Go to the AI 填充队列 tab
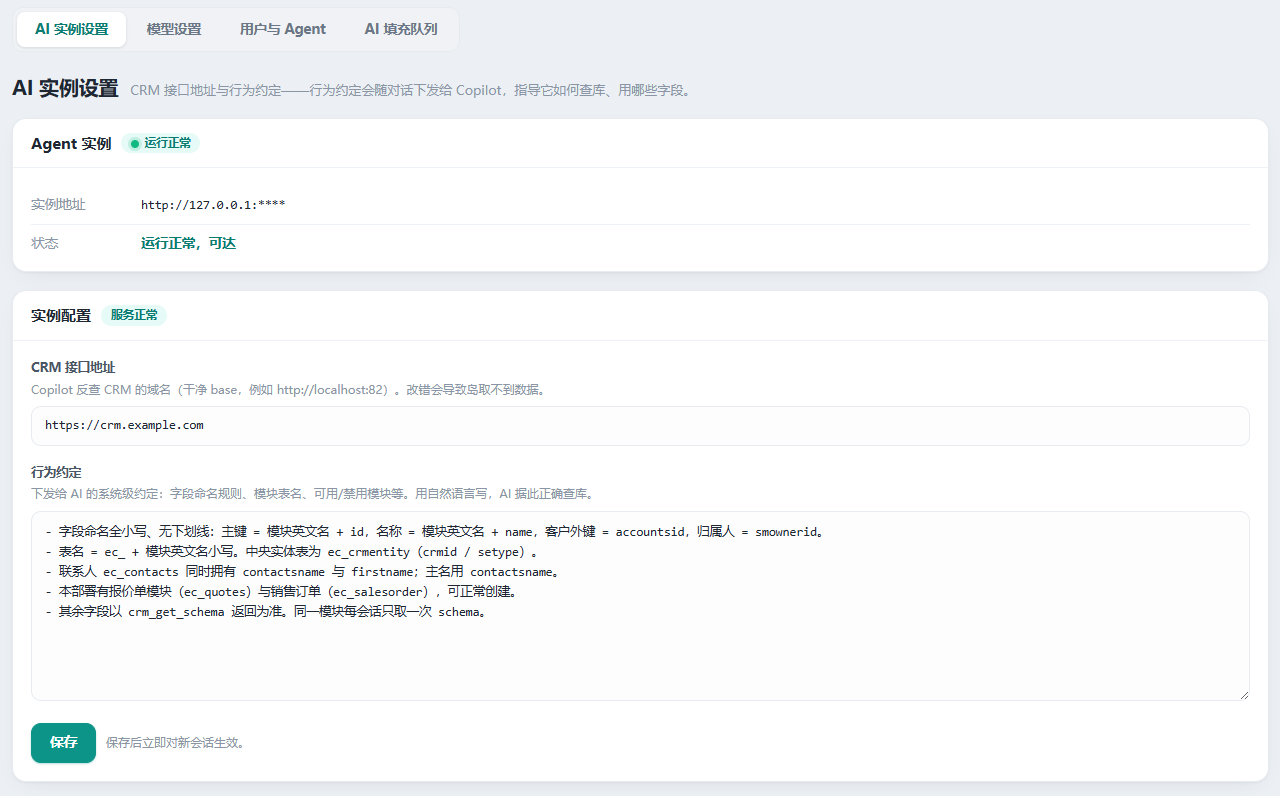 pos(401,30)
